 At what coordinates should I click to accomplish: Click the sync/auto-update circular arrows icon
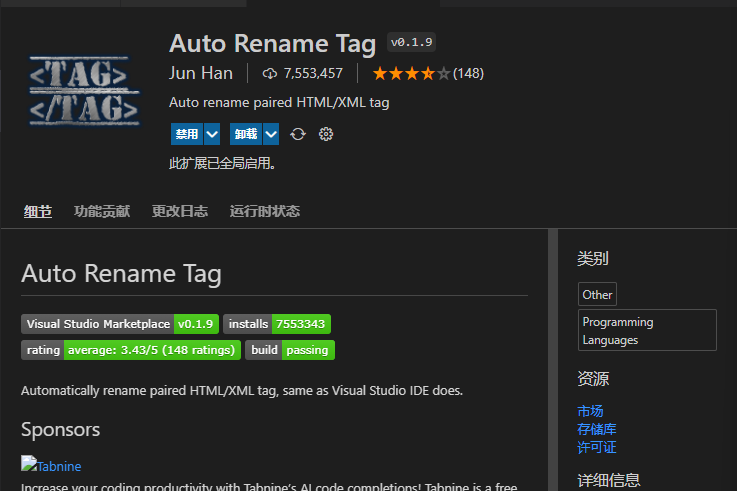[x=298, y=134]
